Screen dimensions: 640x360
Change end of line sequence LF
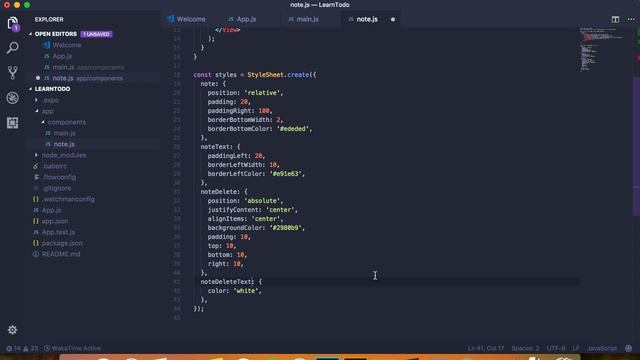coord(576,348)
